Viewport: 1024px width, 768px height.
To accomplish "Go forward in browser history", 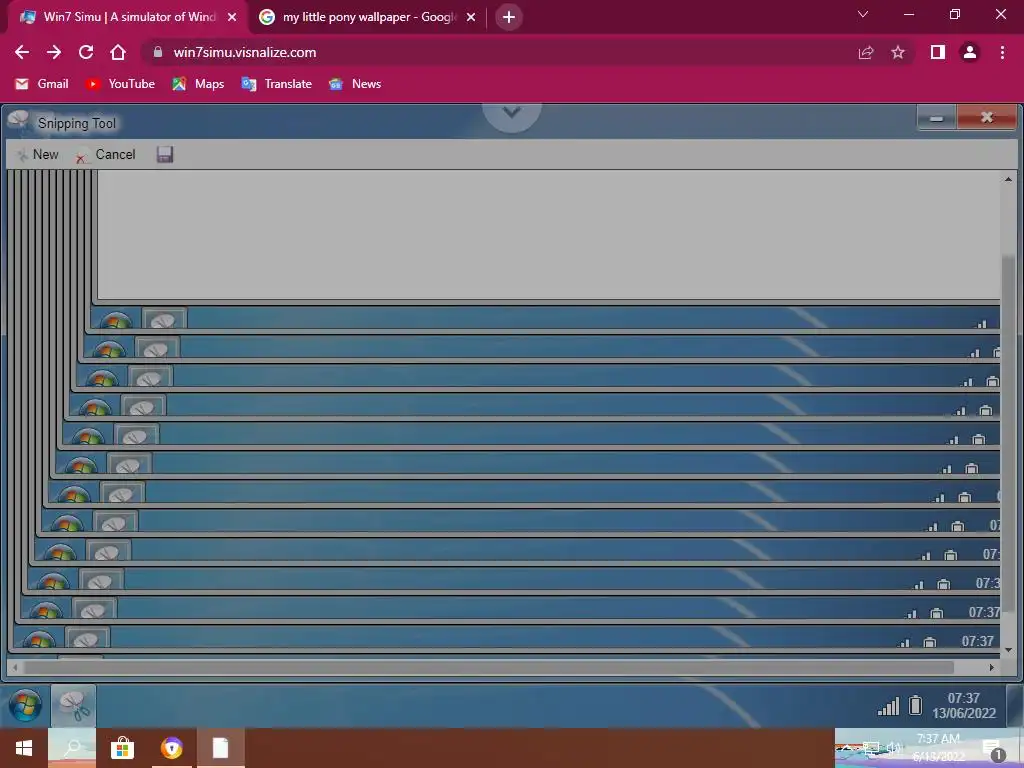I will (54, 52).
